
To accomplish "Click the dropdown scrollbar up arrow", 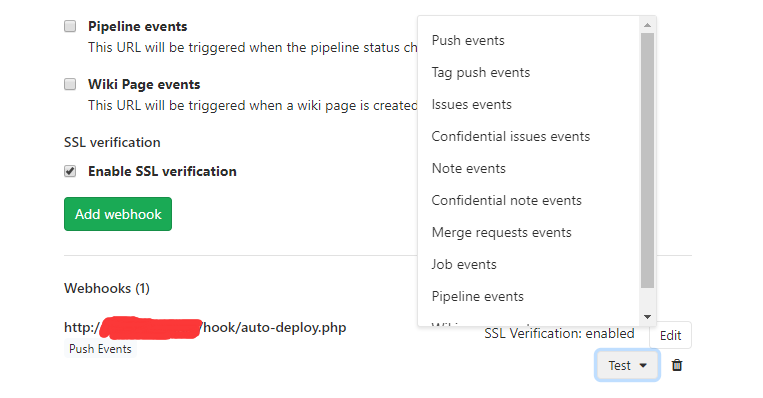I will (647, 25).
